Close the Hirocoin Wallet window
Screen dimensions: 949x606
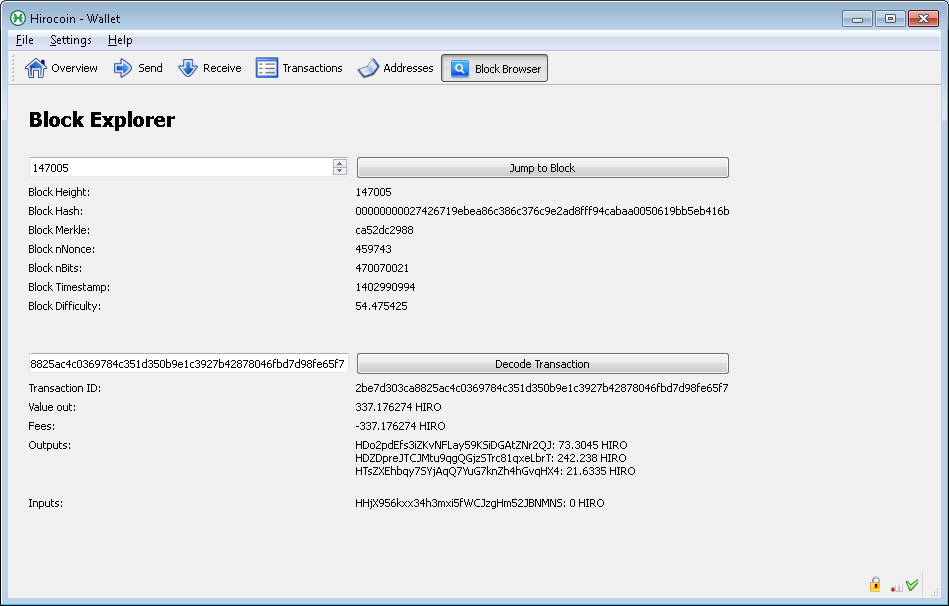pyautogui.click(x=924, y=19)
